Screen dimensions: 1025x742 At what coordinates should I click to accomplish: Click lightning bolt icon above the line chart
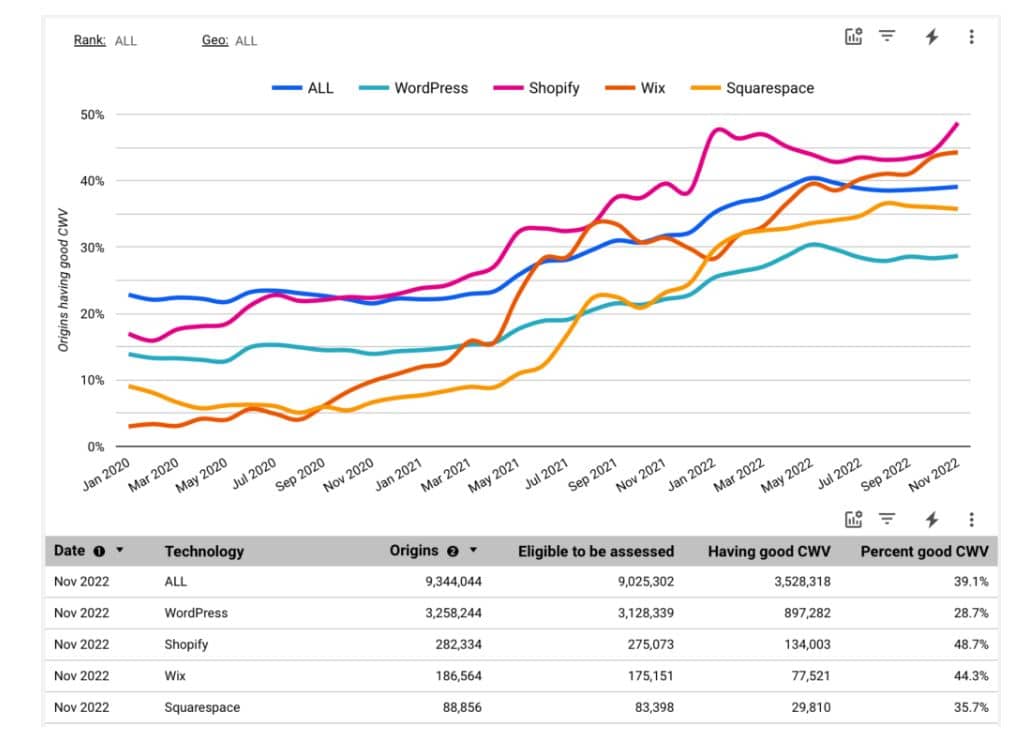pos(932,37)
